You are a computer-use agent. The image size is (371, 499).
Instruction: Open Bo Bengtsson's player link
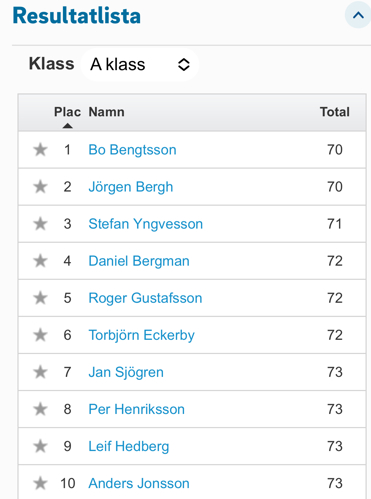tap(132, 150)
